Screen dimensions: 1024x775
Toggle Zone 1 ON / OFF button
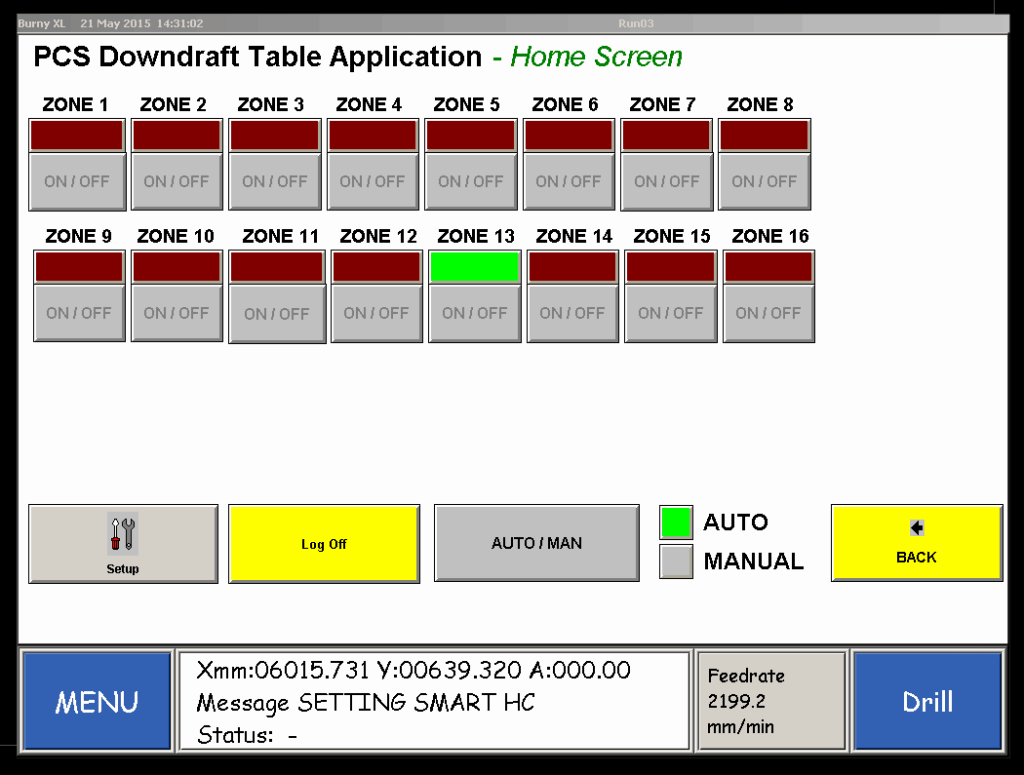tap(77, 182)
